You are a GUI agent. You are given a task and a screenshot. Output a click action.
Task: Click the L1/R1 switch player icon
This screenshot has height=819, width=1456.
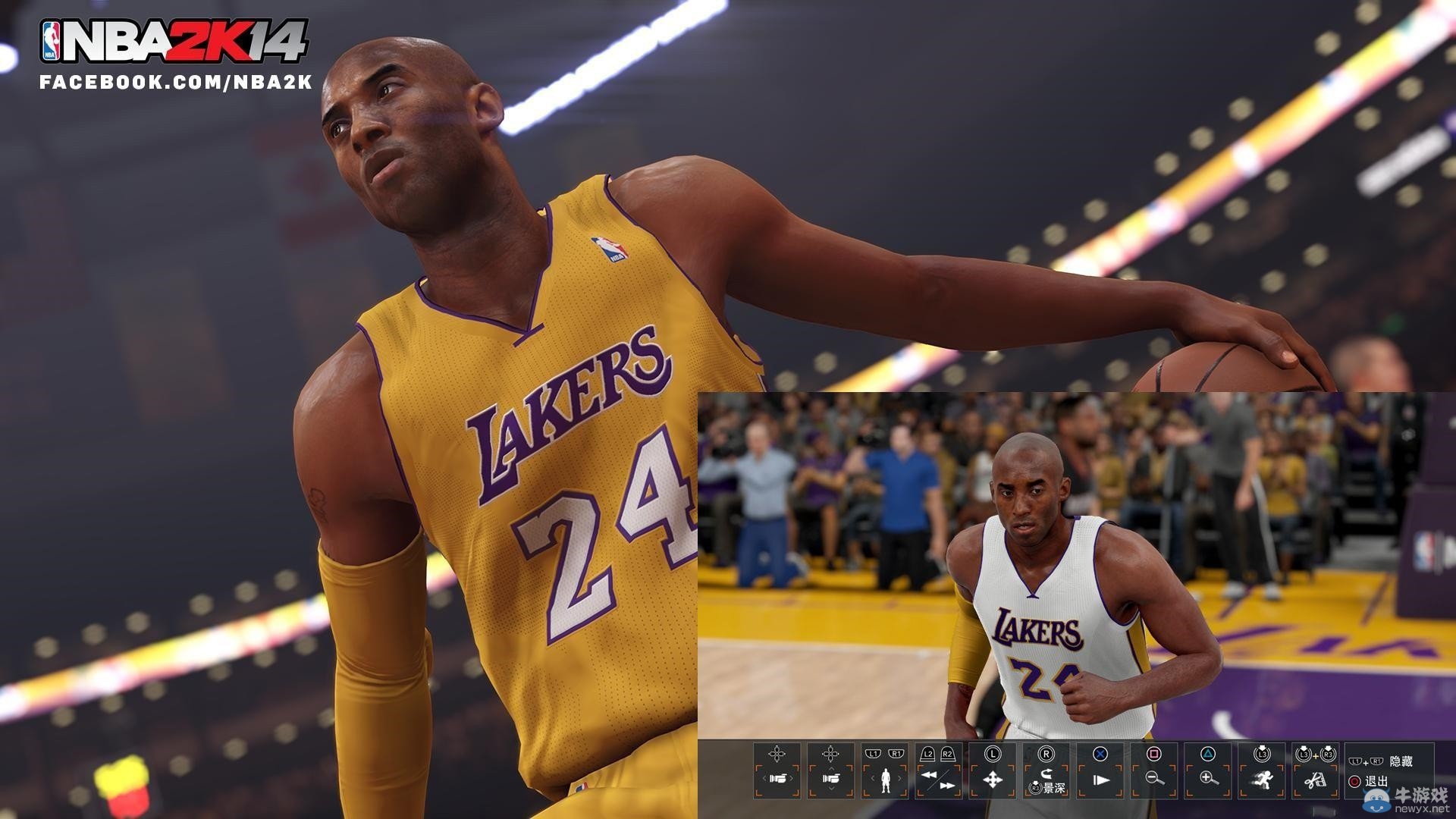[884, 770]
